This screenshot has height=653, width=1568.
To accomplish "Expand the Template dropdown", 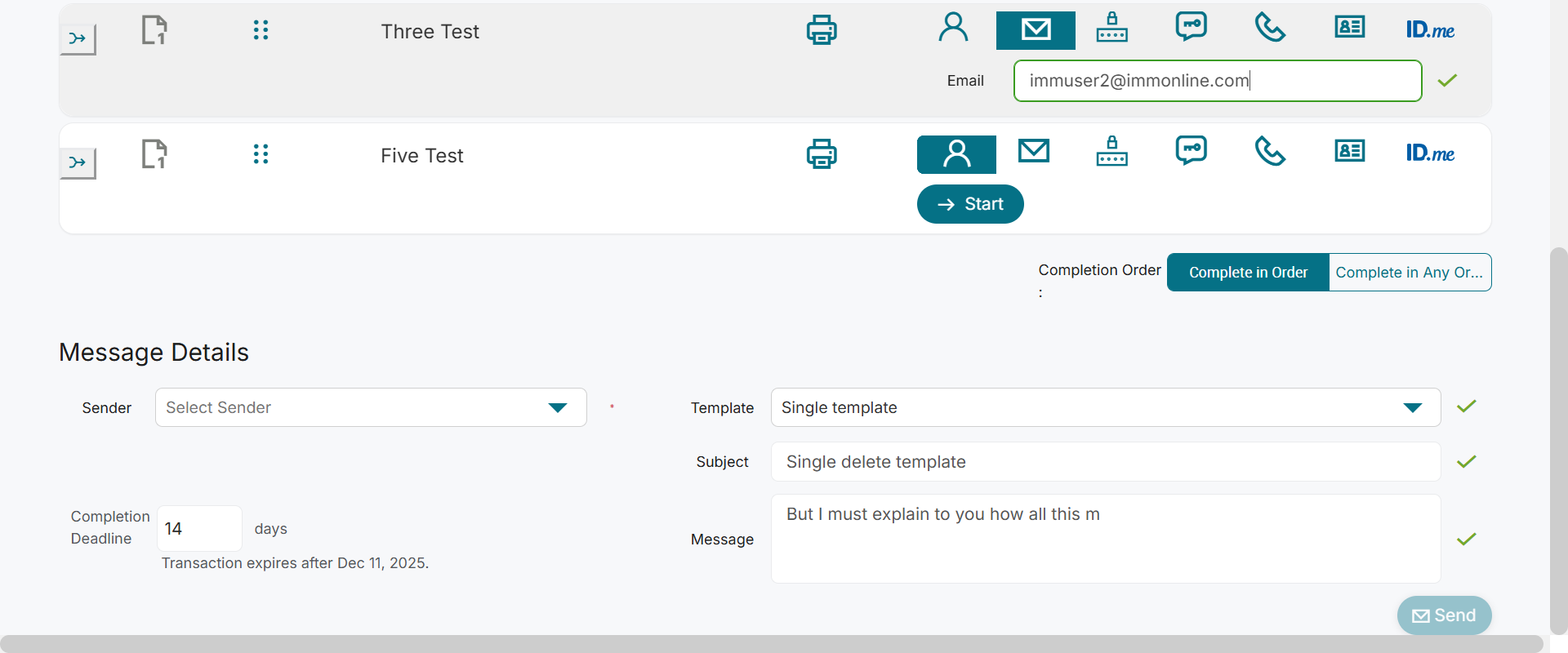I will 1105,407.
